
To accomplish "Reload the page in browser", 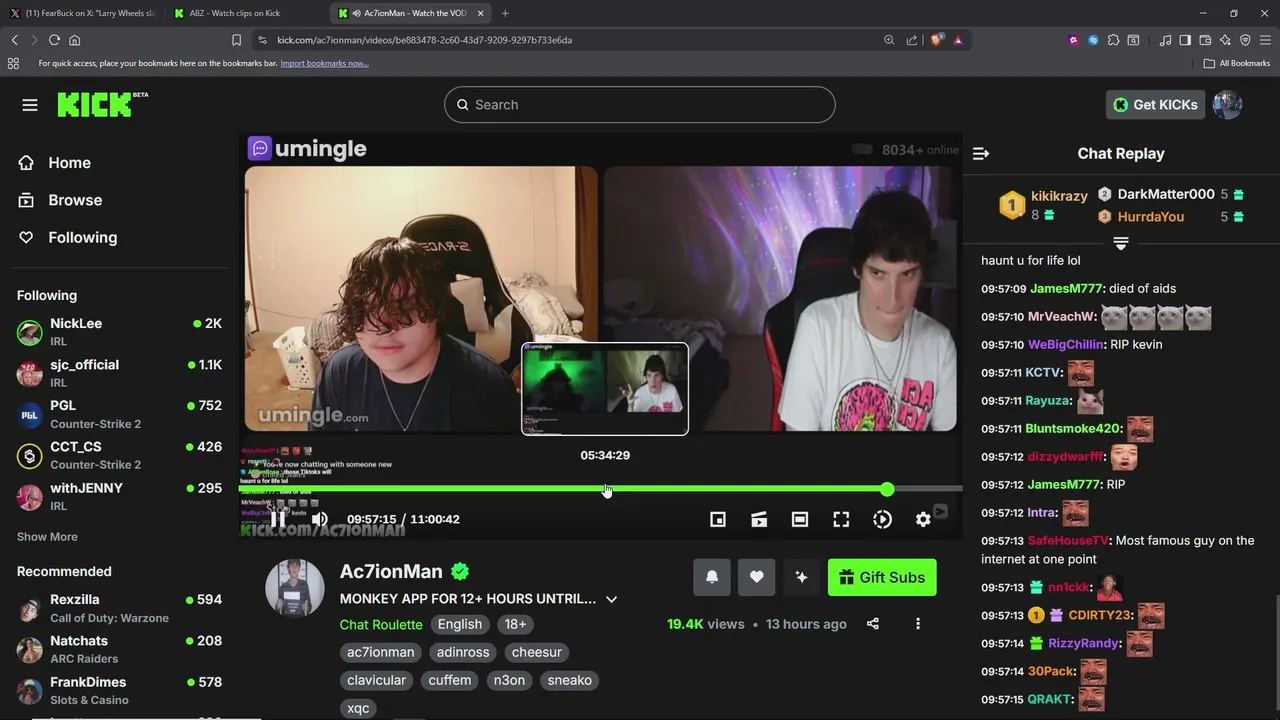I will (54, 40).
